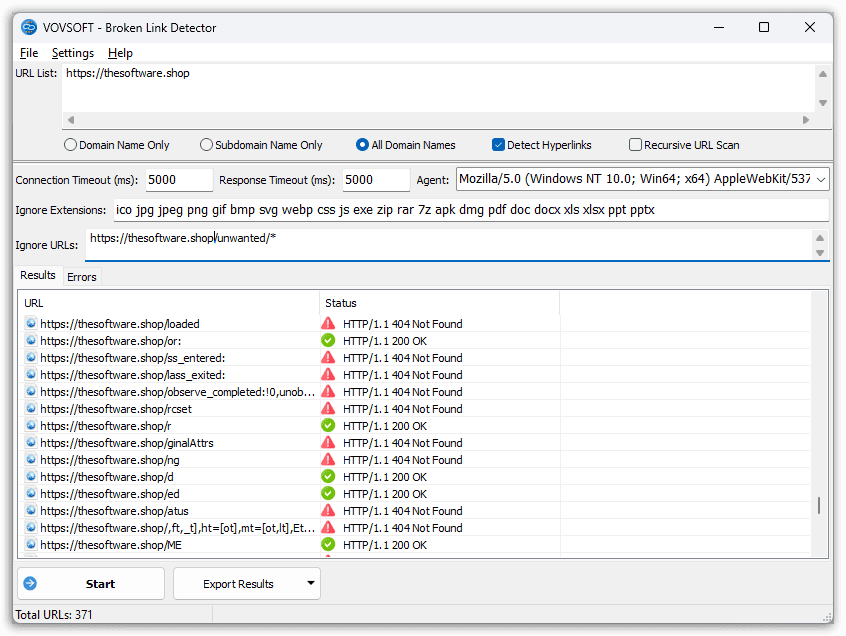846x636 pixels.
Task: Click into the Ignore URLs text area
Action: click(x=449, y=244)
